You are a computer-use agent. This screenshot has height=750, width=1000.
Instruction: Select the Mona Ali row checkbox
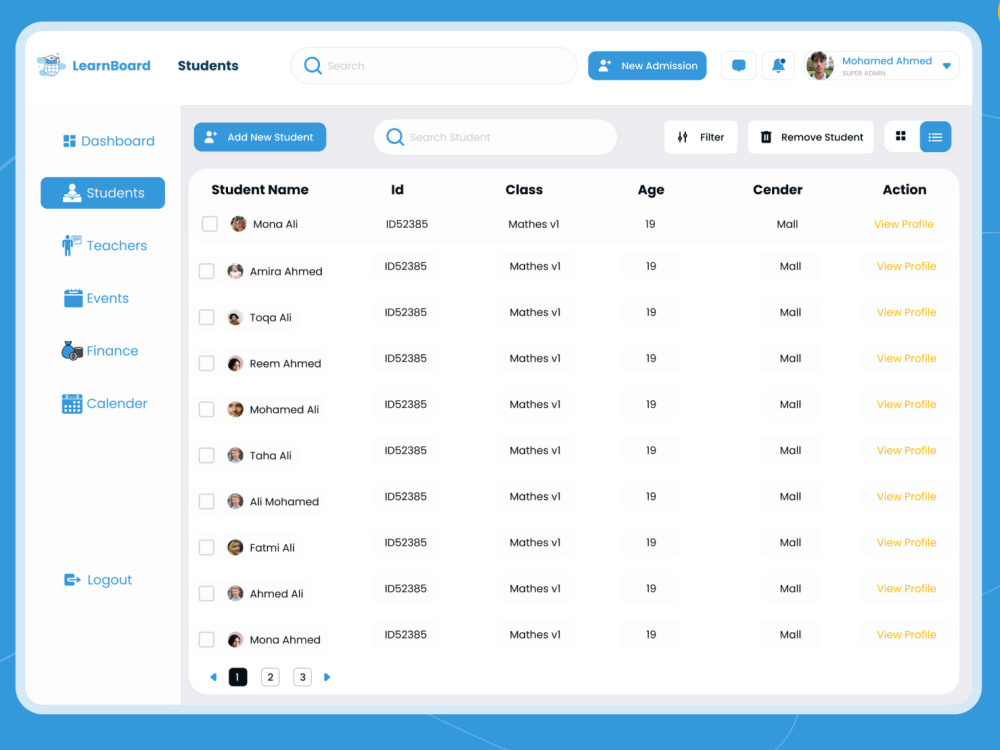(x=210, y=224)
